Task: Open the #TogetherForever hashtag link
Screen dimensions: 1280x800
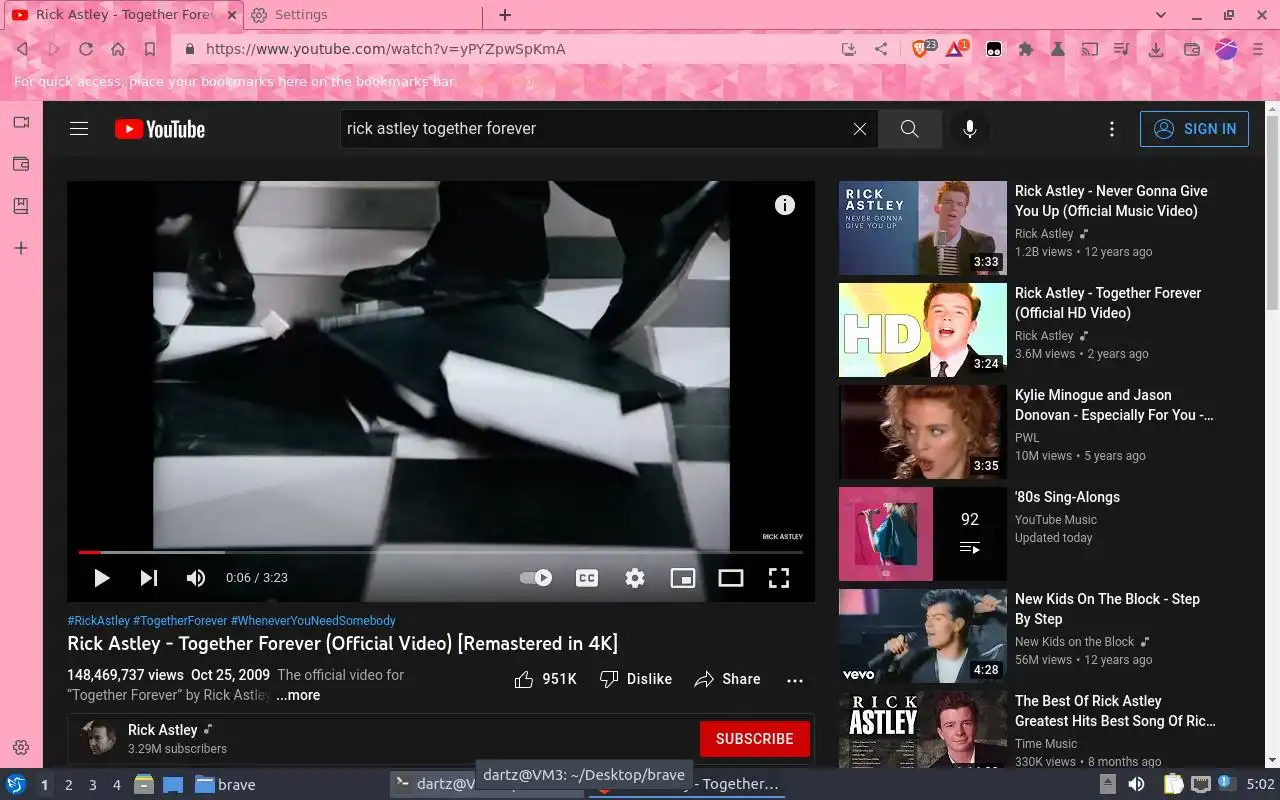Action: pyautogui.click(x=180, y=621)
